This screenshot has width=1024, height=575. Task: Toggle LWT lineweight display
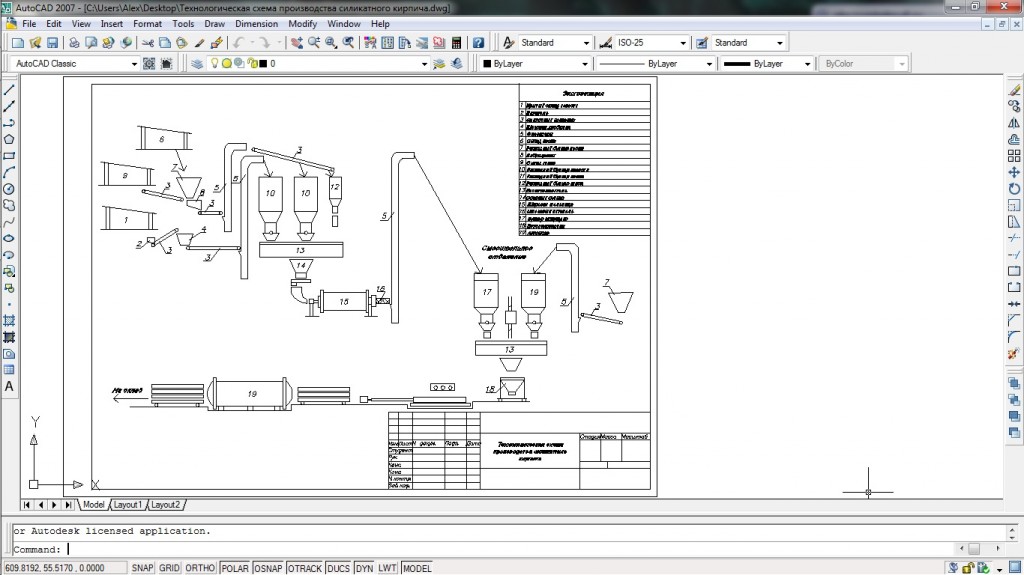[x=387, y=568]
